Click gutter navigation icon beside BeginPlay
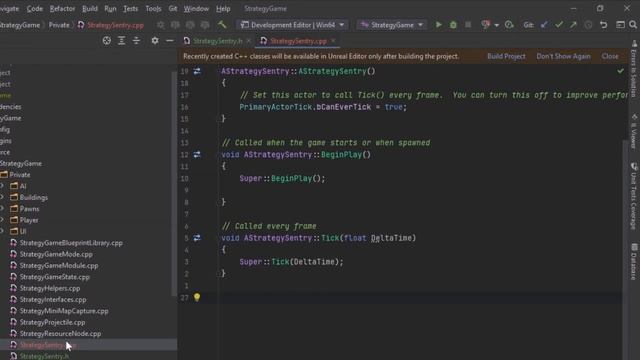This screenshot has height=360, width=640. [x=197, y=154]
